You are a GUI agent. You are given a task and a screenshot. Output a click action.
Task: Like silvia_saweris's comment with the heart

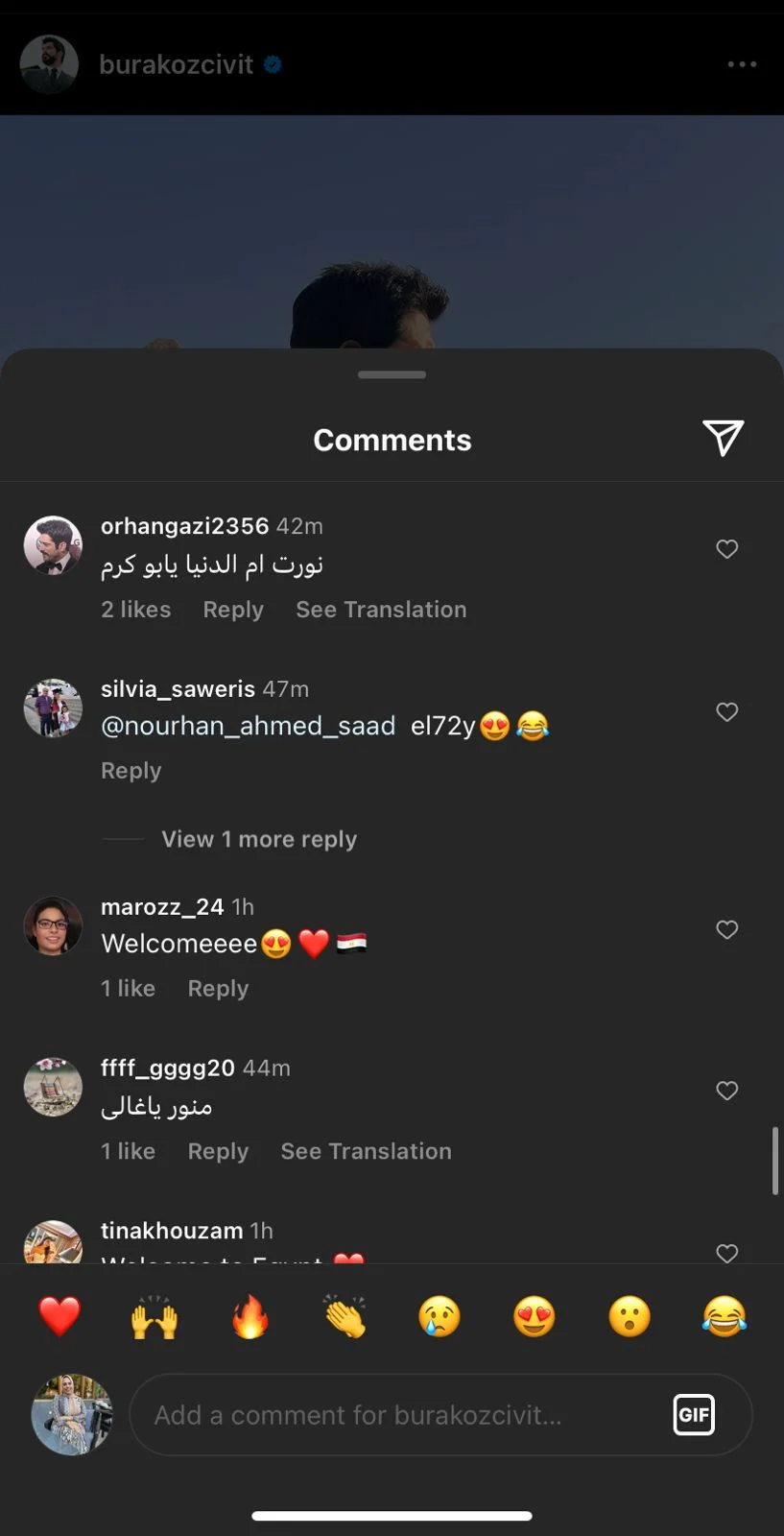click(x=727, y=712)
